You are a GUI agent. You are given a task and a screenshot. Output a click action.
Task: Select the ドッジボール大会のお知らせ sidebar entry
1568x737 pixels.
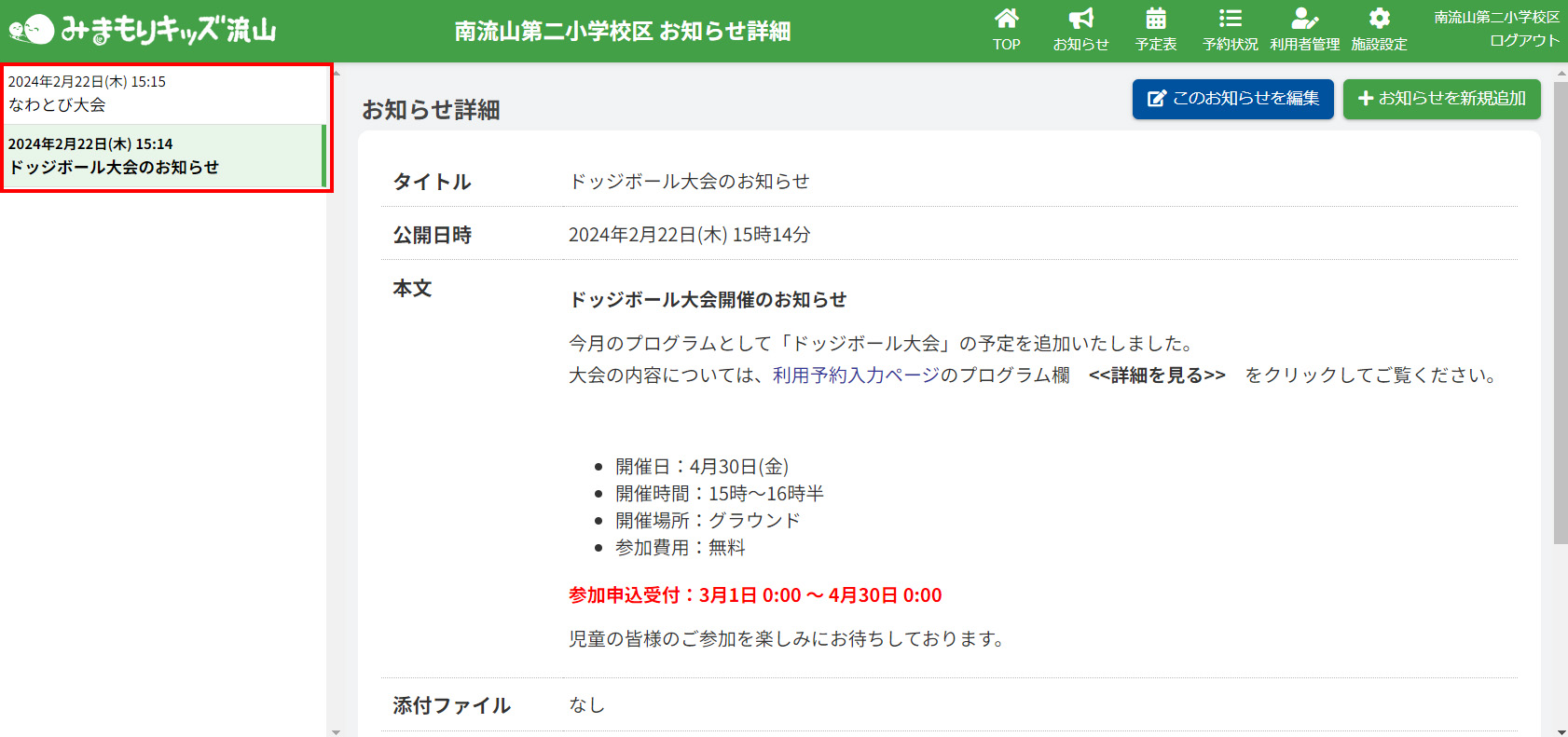pyautogui.click(x=163, y=157)
